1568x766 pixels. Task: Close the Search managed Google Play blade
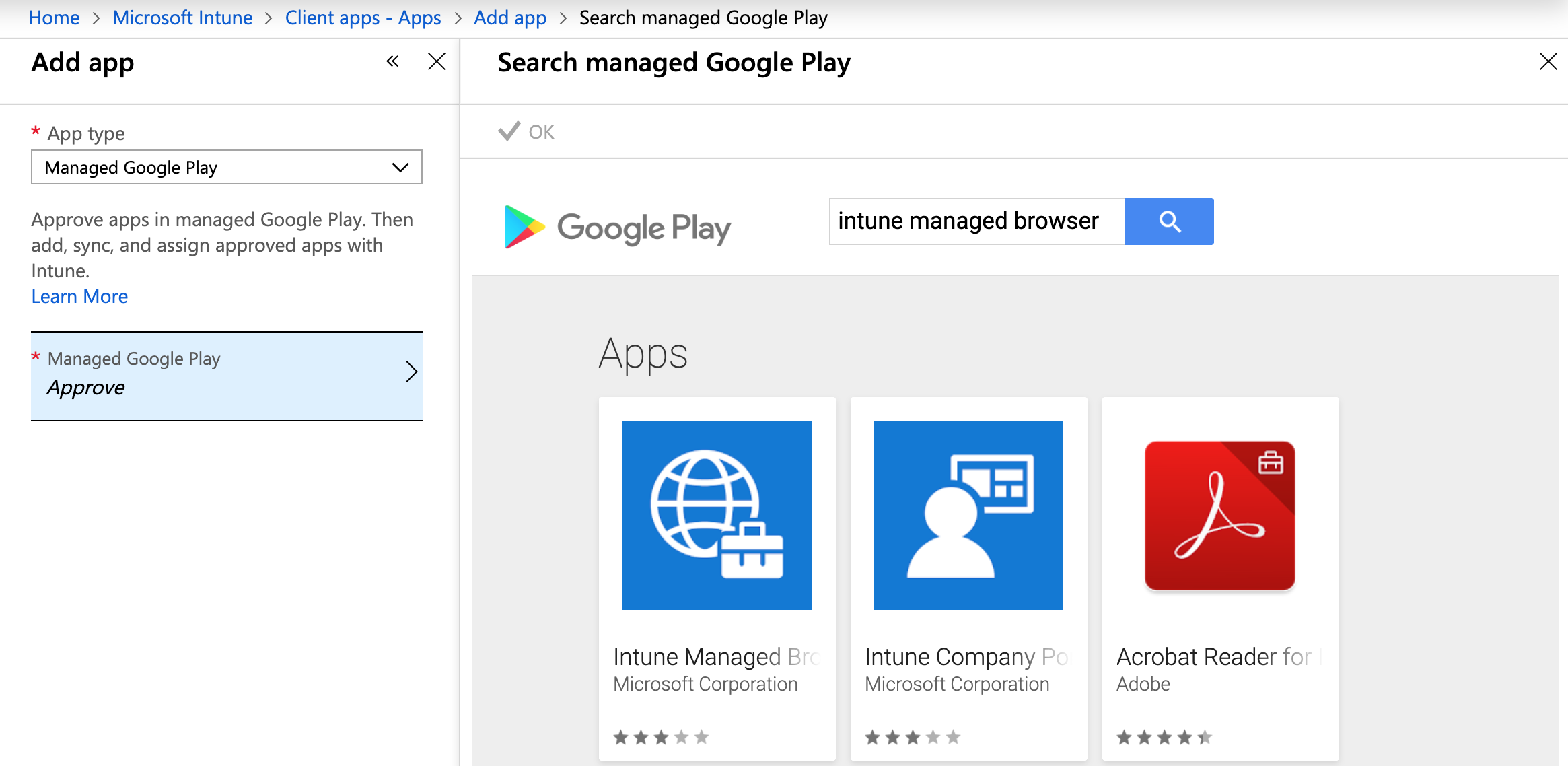[x=1548, y=62]
